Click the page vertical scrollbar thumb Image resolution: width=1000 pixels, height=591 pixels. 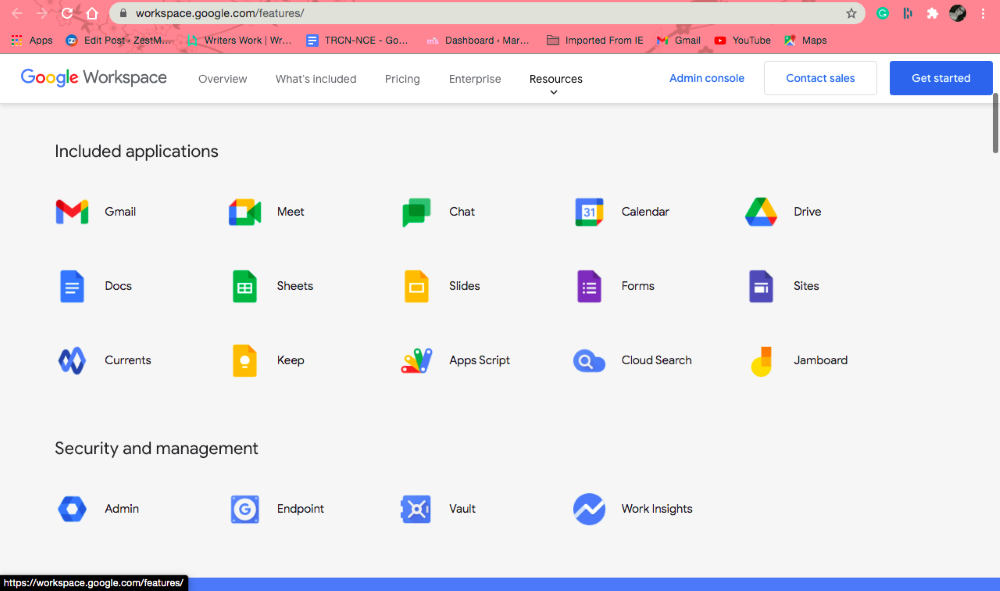995,123
